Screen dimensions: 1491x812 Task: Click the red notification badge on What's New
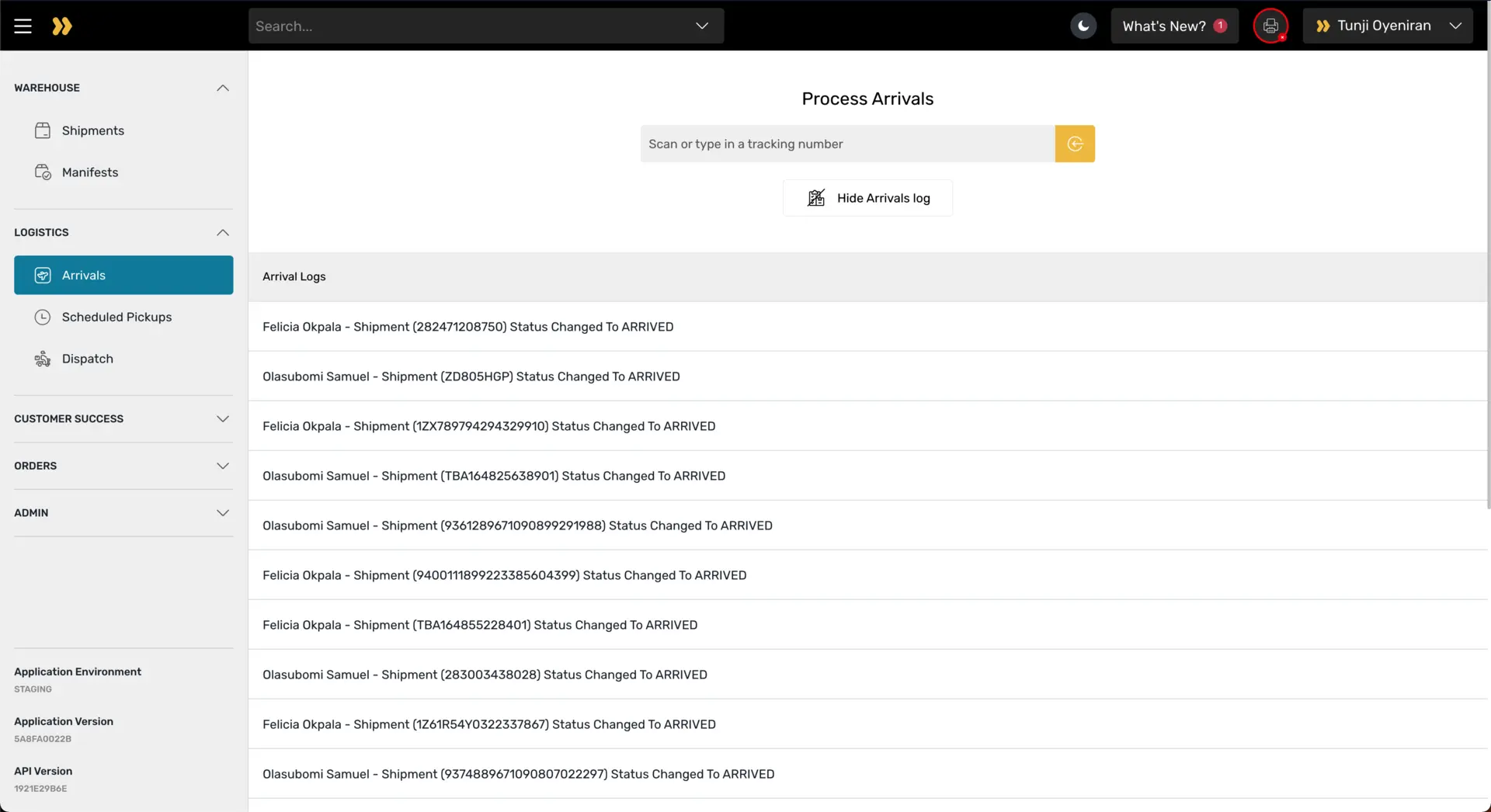[1220, 26]
